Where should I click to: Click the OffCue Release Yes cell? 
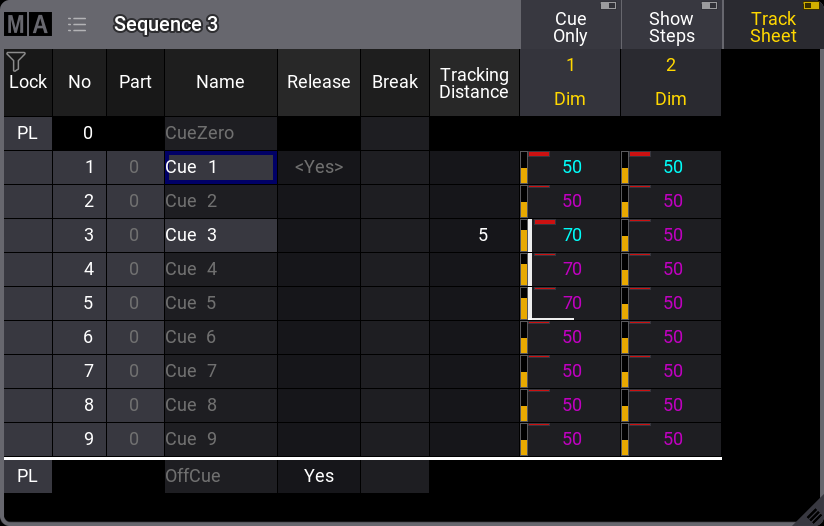pos(318,476)
